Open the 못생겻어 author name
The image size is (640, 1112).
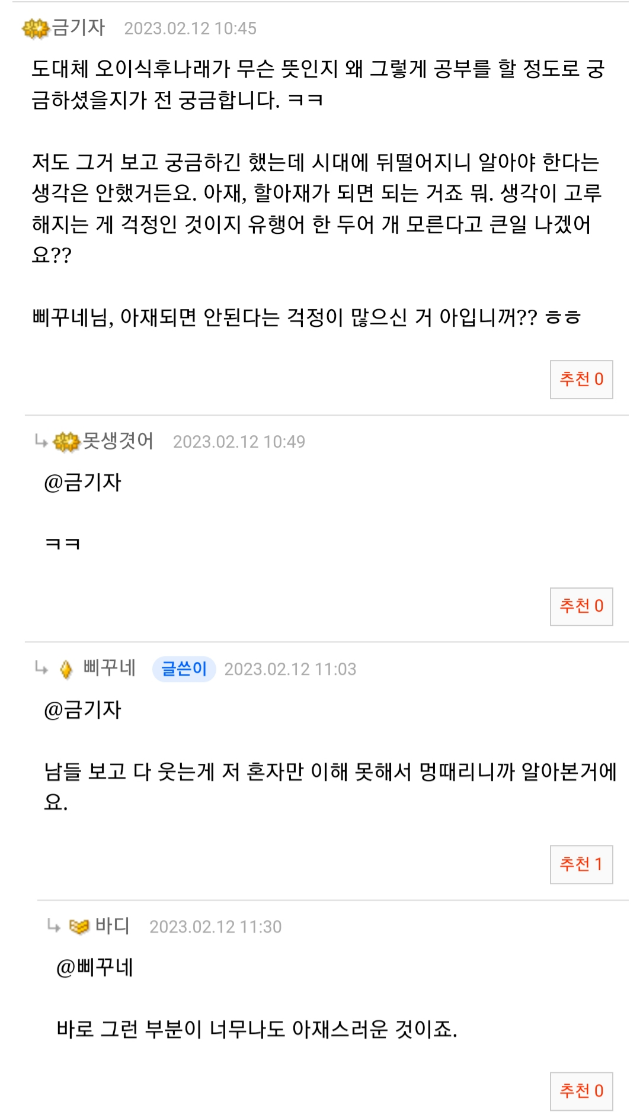click(x=118, y=442)
